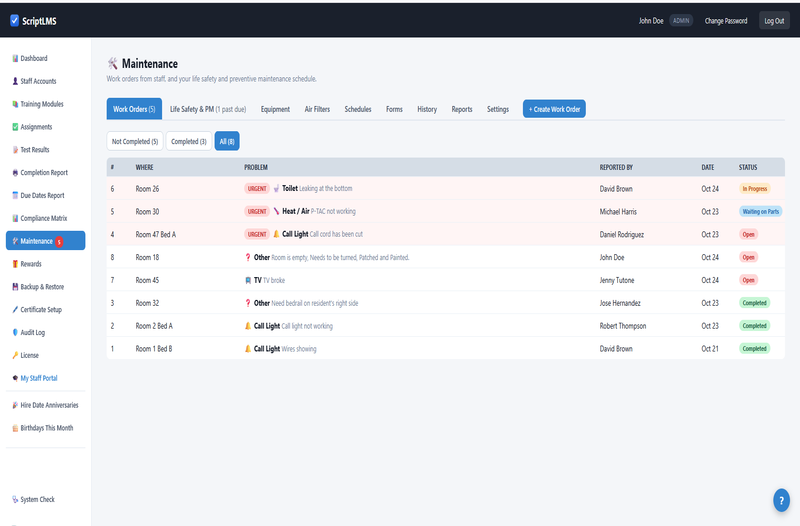Click the Room 18 location cell
Screen dimensions: 800x526
coord(147,257)
